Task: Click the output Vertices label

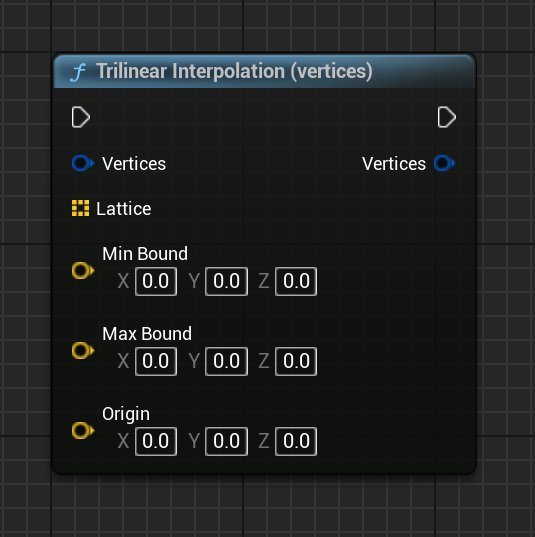Action: click(x=394, y=163)
